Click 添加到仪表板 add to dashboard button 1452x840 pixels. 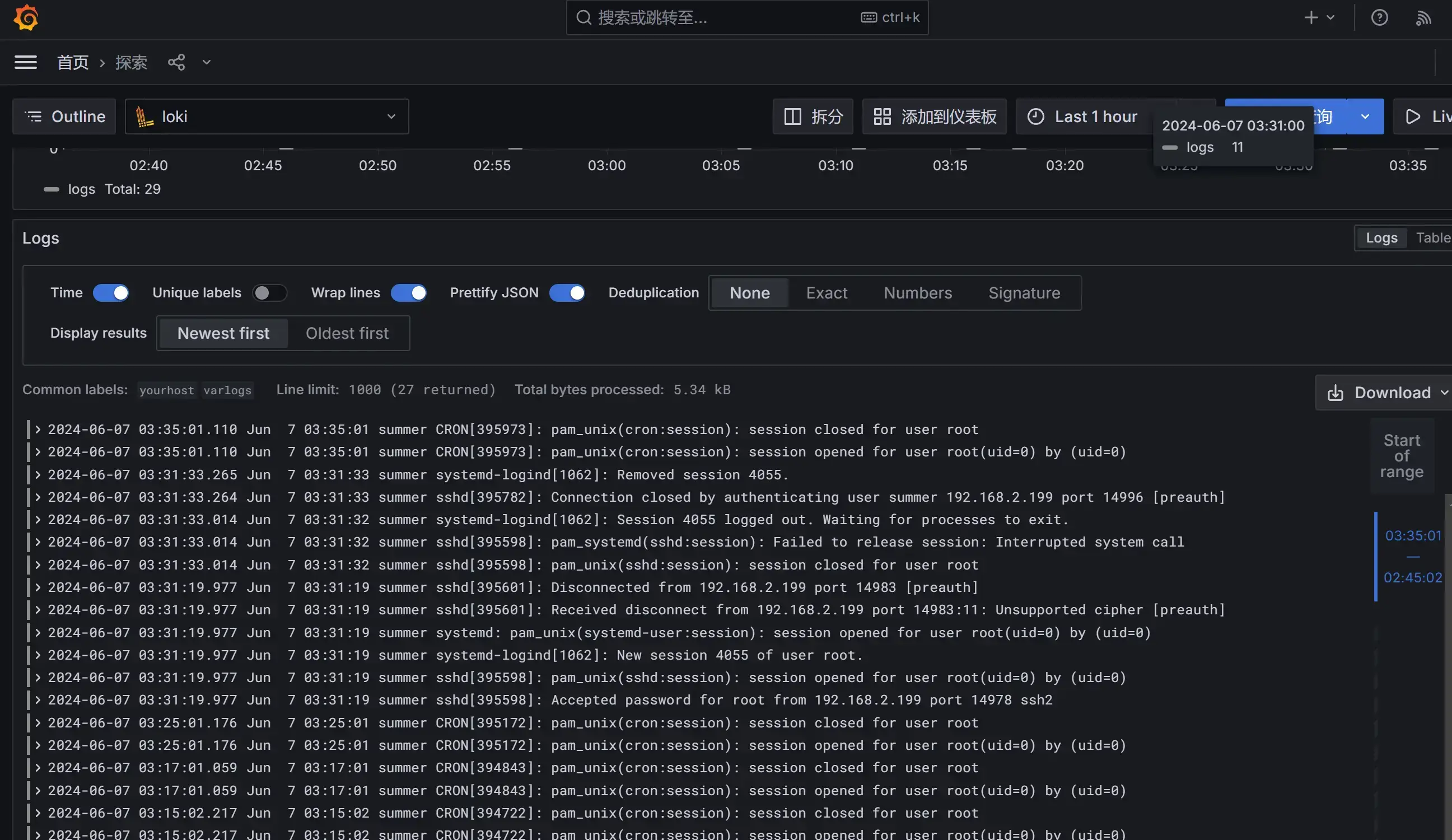click(x=934, y=116)
